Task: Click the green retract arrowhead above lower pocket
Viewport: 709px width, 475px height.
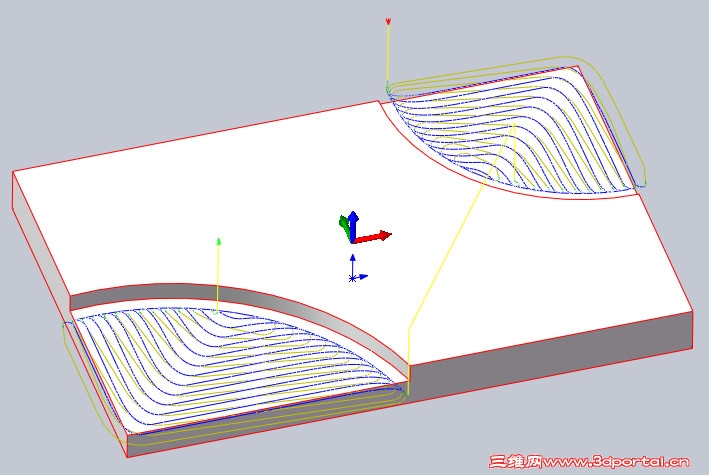Action: (218, 242)
